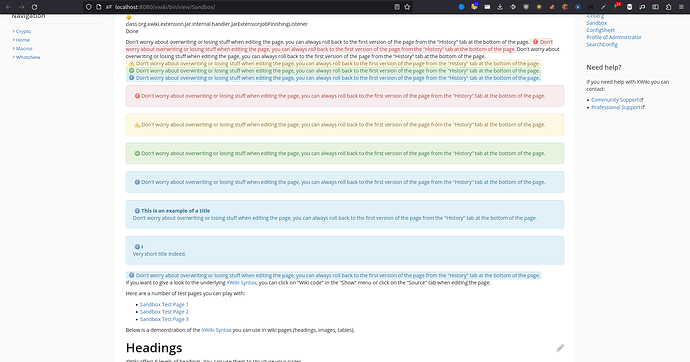Open the SearchConfig link
The height and width of the screenshot is (362, 690).
[602, 44]
